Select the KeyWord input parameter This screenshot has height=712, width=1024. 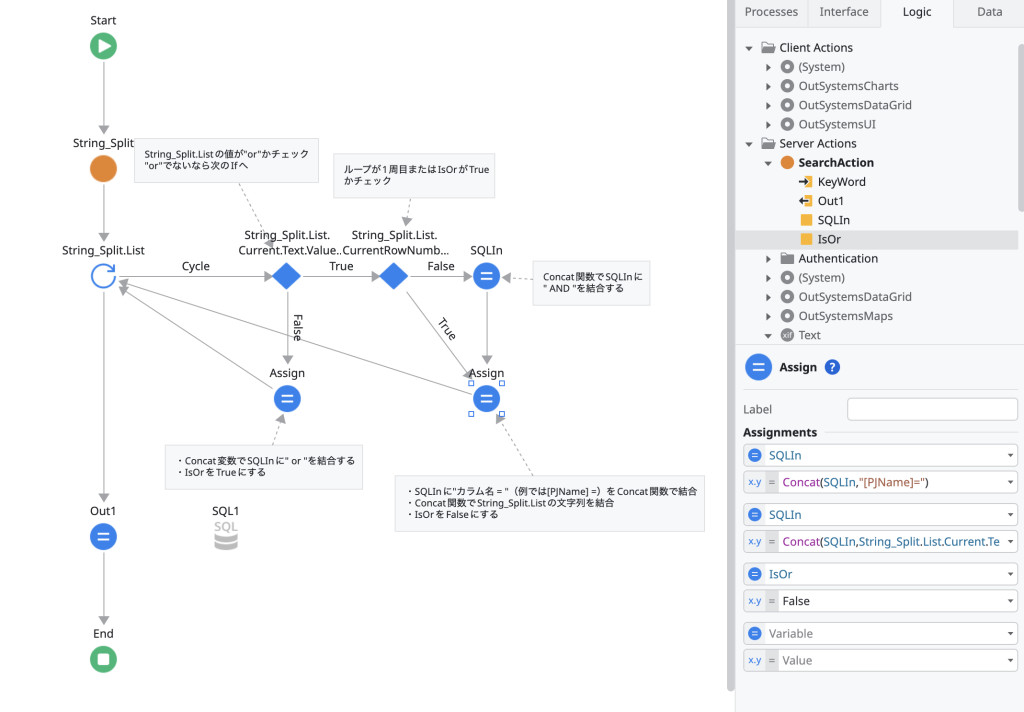[841, 182]
